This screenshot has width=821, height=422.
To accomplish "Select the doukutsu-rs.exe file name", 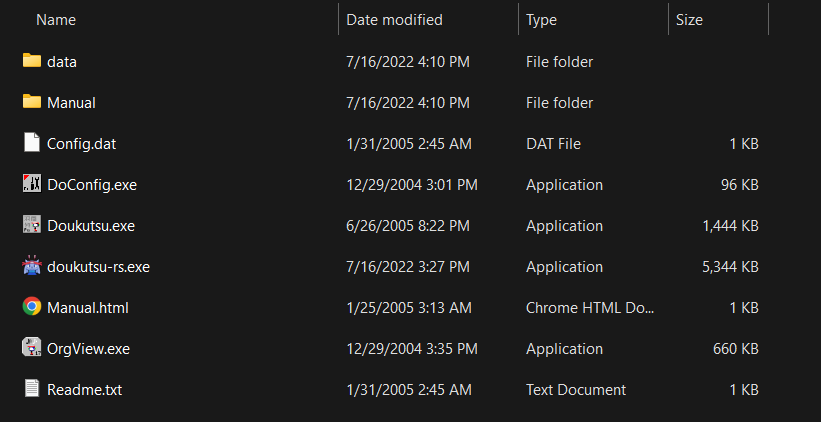I will tap(98, 267).
